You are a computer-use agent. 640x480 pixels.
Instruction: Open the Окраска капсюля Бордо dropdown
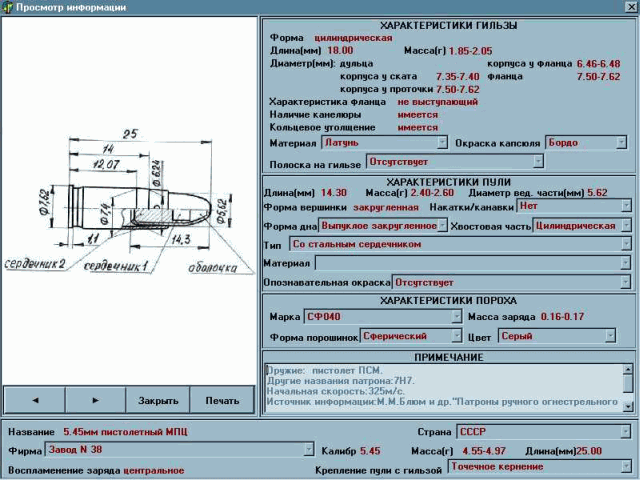click(x=620, y=143)
